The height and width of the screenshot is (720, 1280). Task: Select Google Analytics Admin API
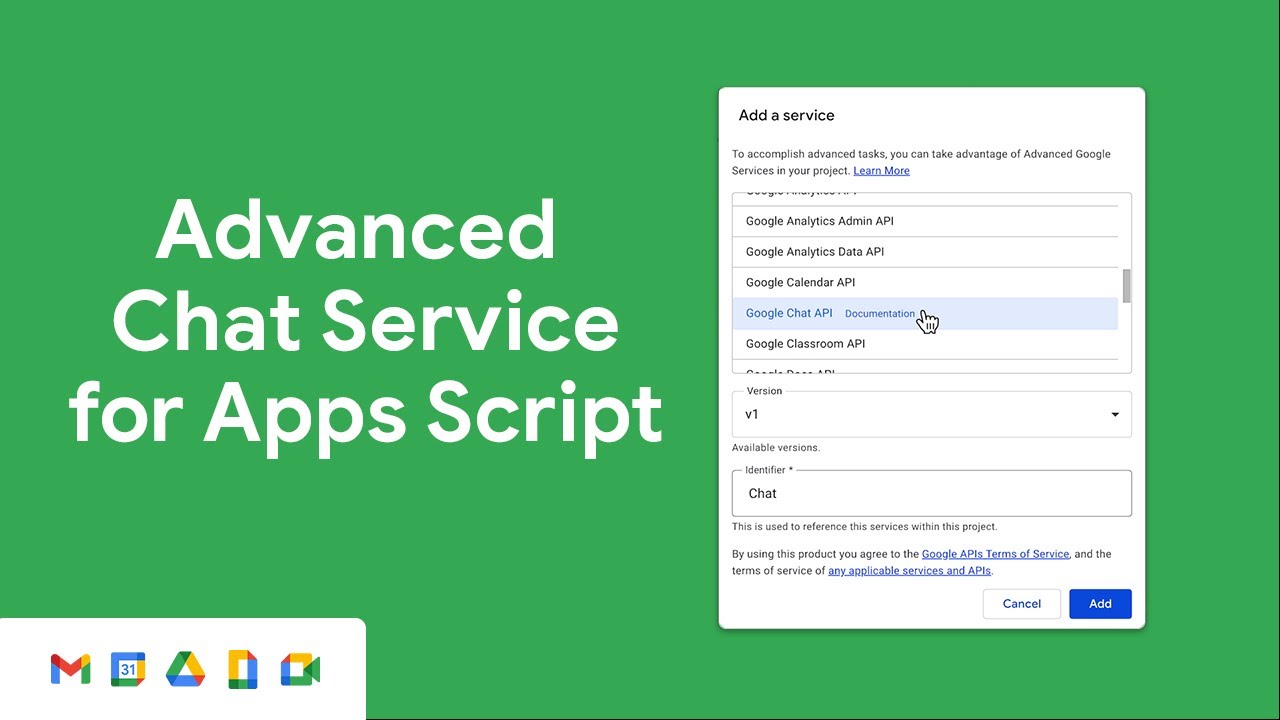click(925, 221)
